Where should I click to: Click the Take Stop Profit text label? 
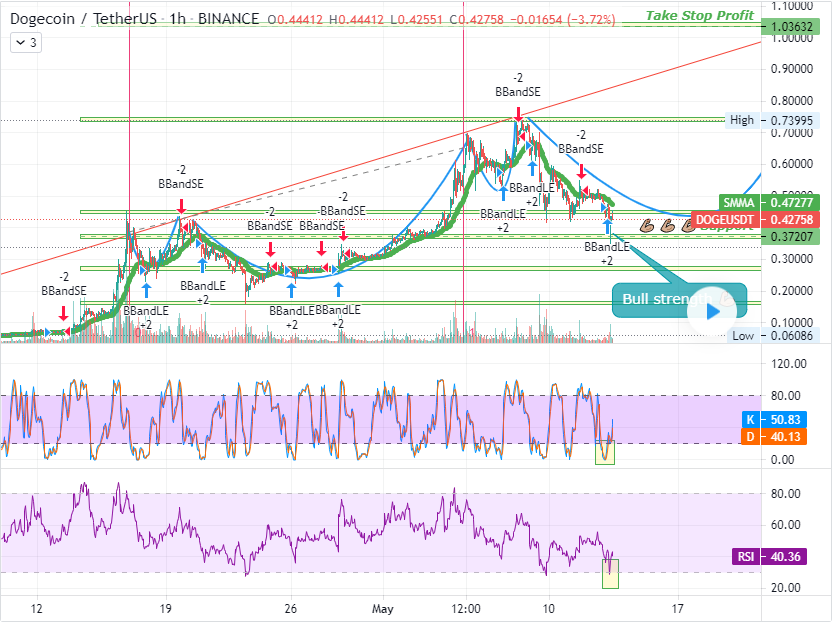700,15
